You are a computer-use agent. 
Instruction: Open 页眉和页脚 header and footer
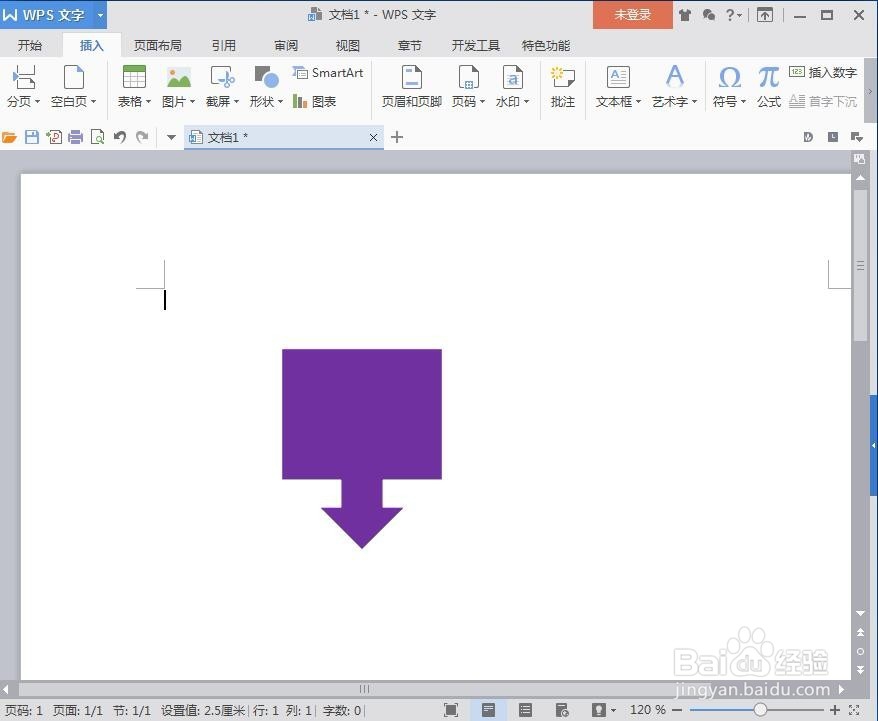(x=412, y=87)
